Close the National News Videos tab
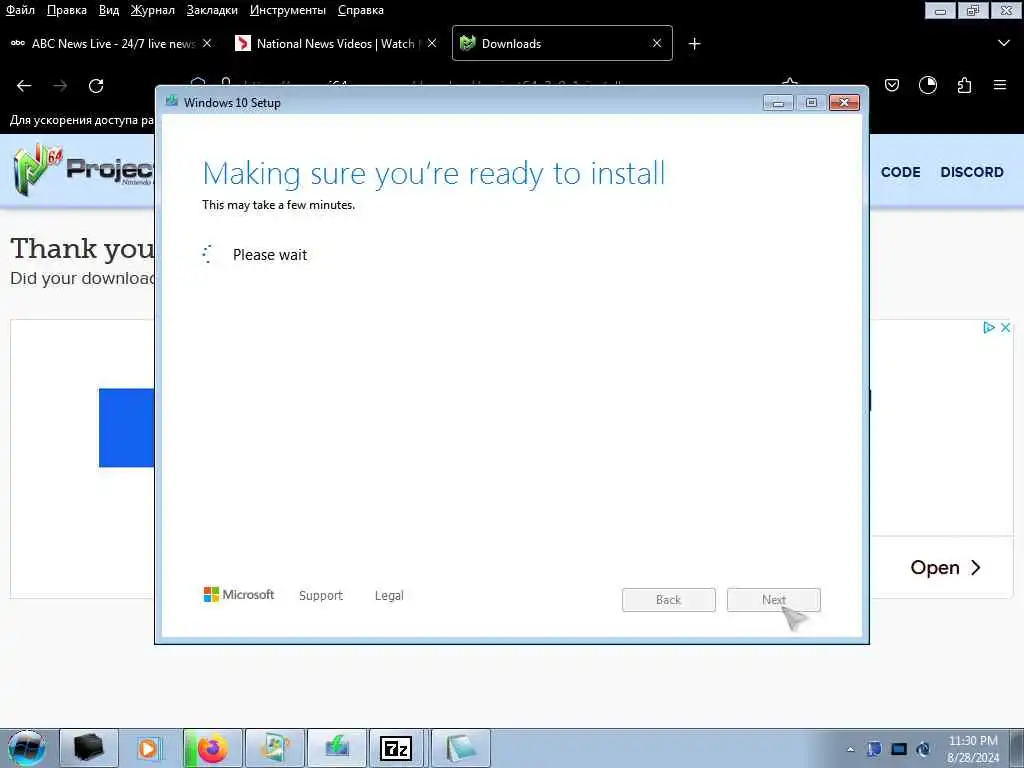 coord(432,43)
